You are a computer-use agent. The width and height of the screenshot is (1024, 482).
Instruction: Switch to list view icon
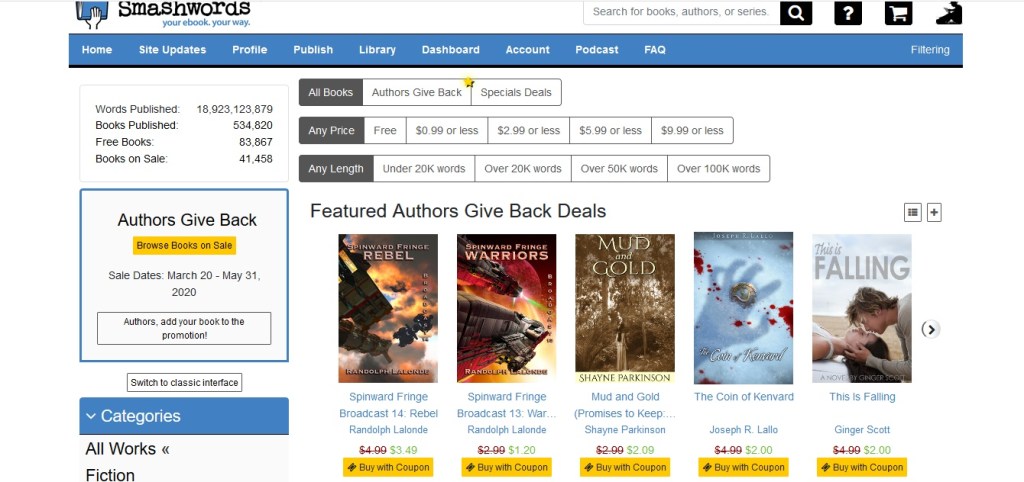pos(912,212)
